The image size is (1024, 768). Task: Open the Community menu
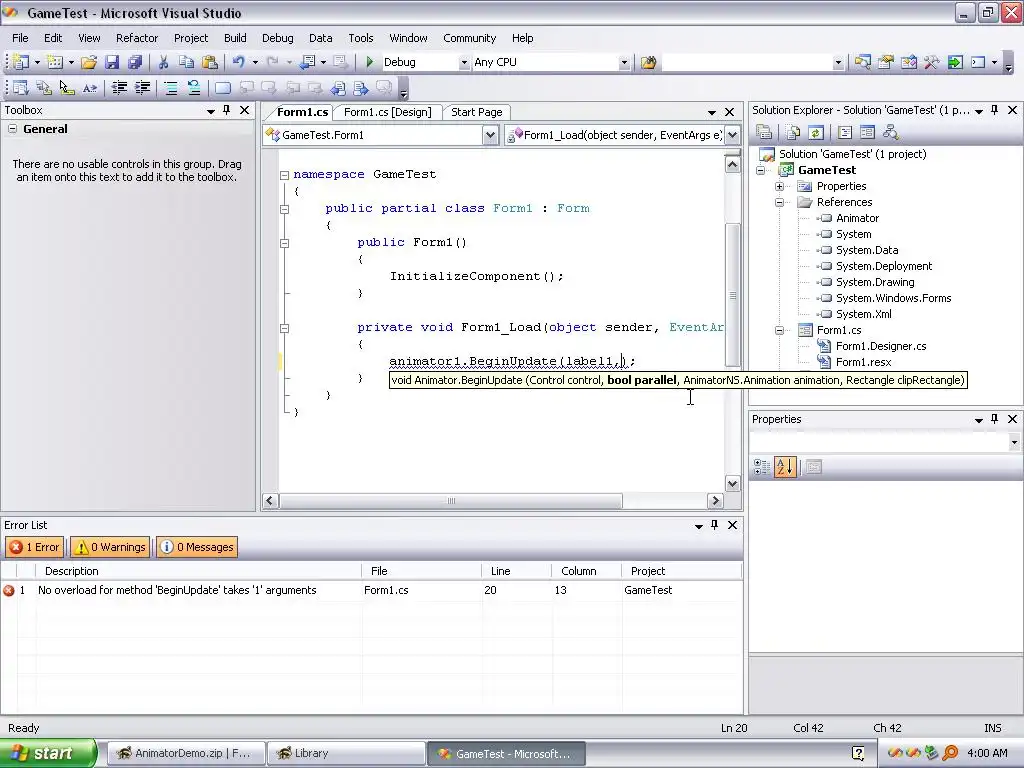(x=470, y=38)
